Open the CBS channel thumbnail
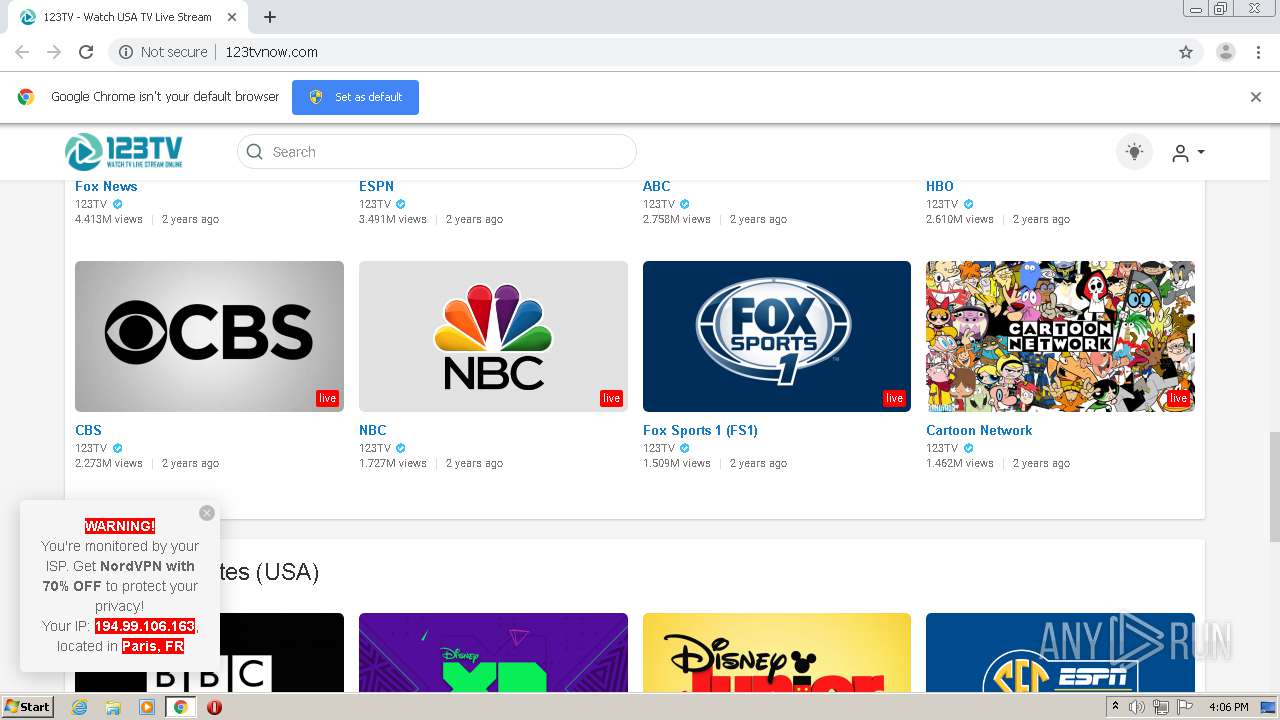 (209, 336)
